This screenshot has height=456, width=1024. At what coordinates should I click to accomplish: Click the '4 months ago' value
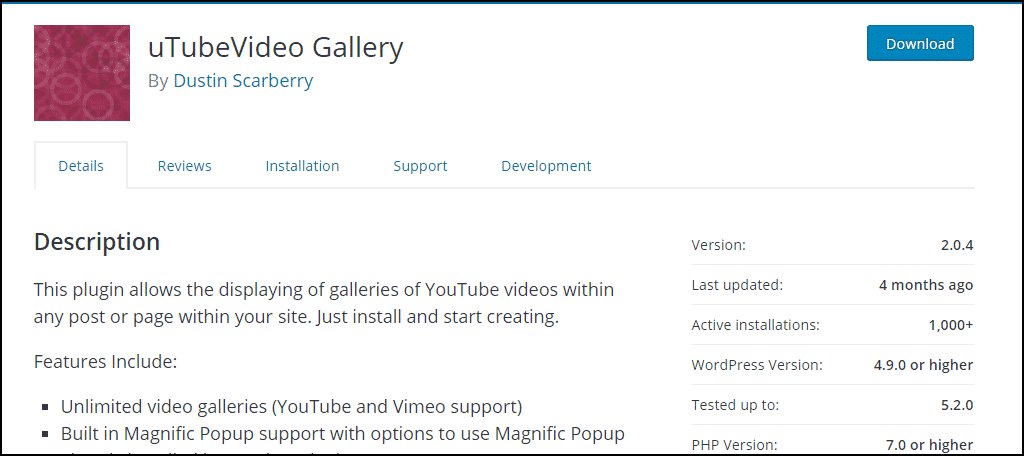[x=926, y=285]
